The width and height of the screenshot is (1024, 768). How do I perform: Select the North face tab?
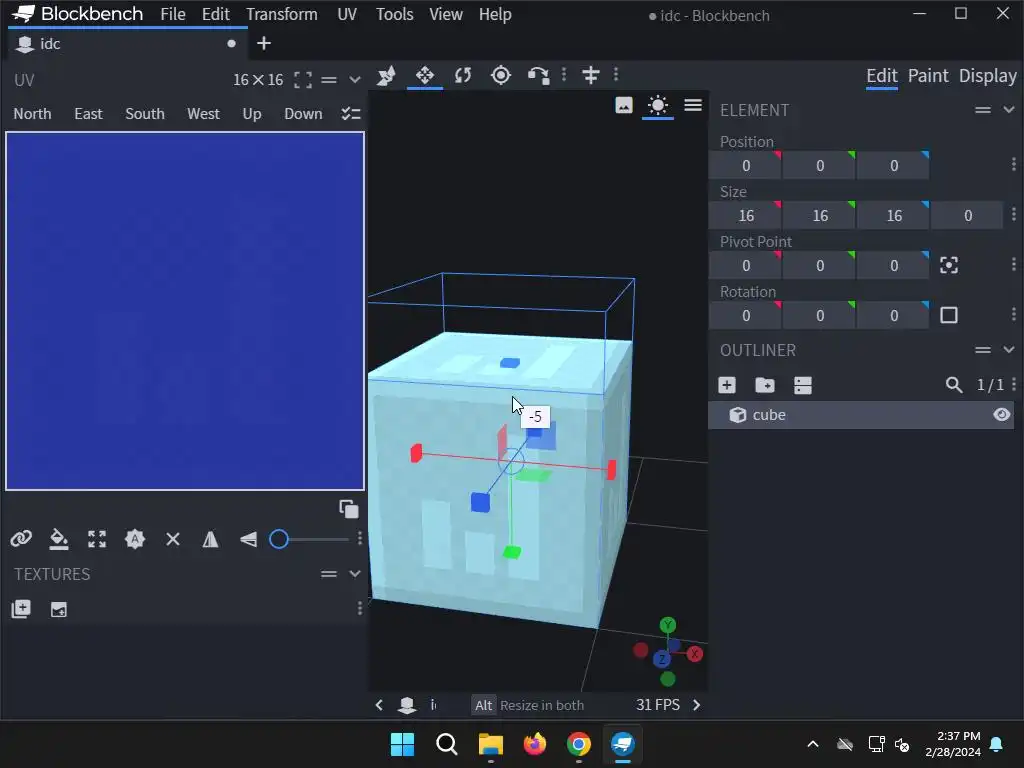tap(32, 114)
